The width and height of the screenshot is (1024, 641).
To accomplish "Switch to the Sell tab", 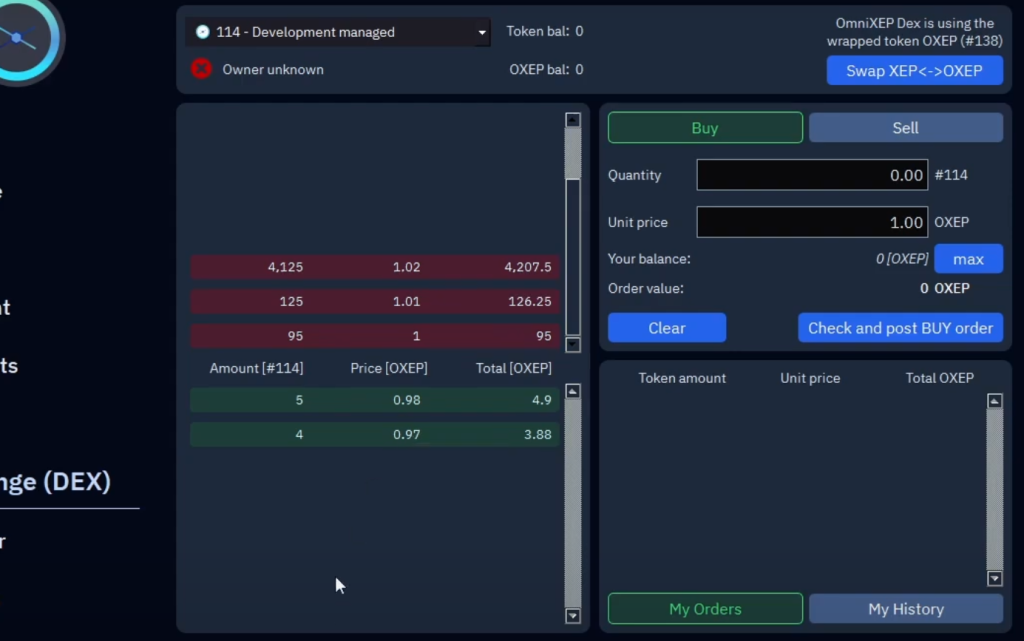I will click(905, 128).
